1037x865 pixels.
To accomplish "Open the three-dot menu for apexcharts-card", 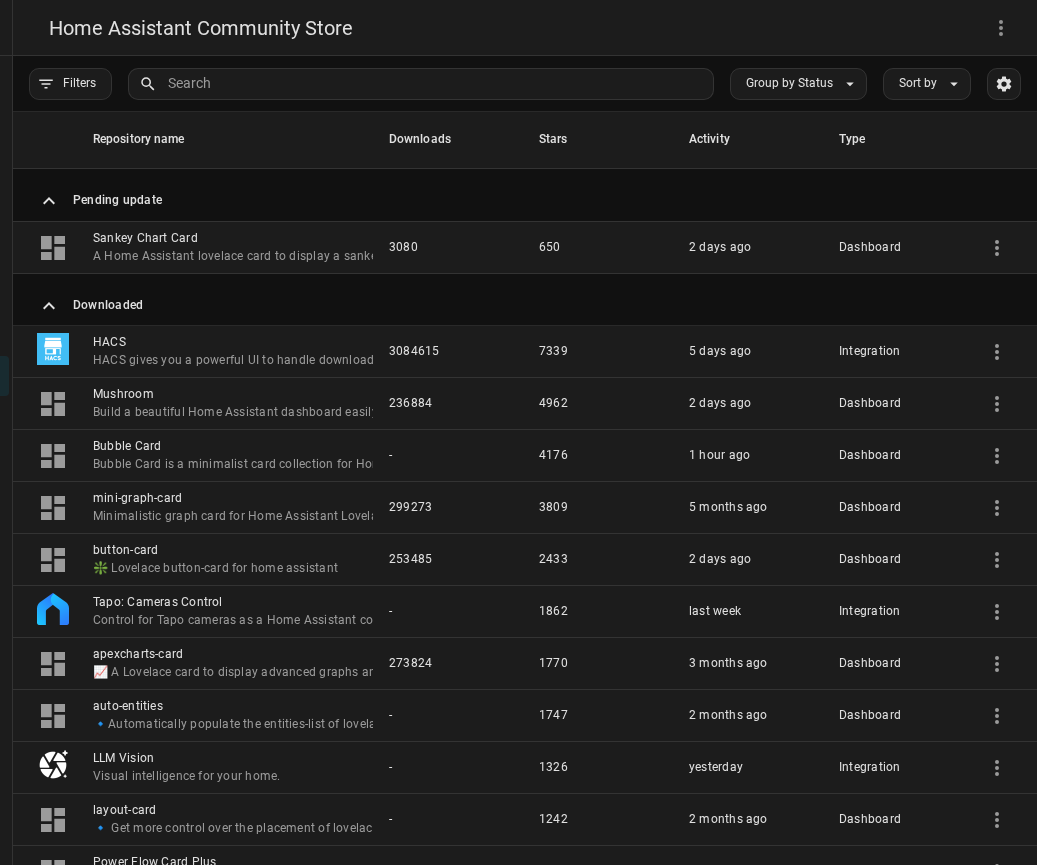I will pos(997,664).
